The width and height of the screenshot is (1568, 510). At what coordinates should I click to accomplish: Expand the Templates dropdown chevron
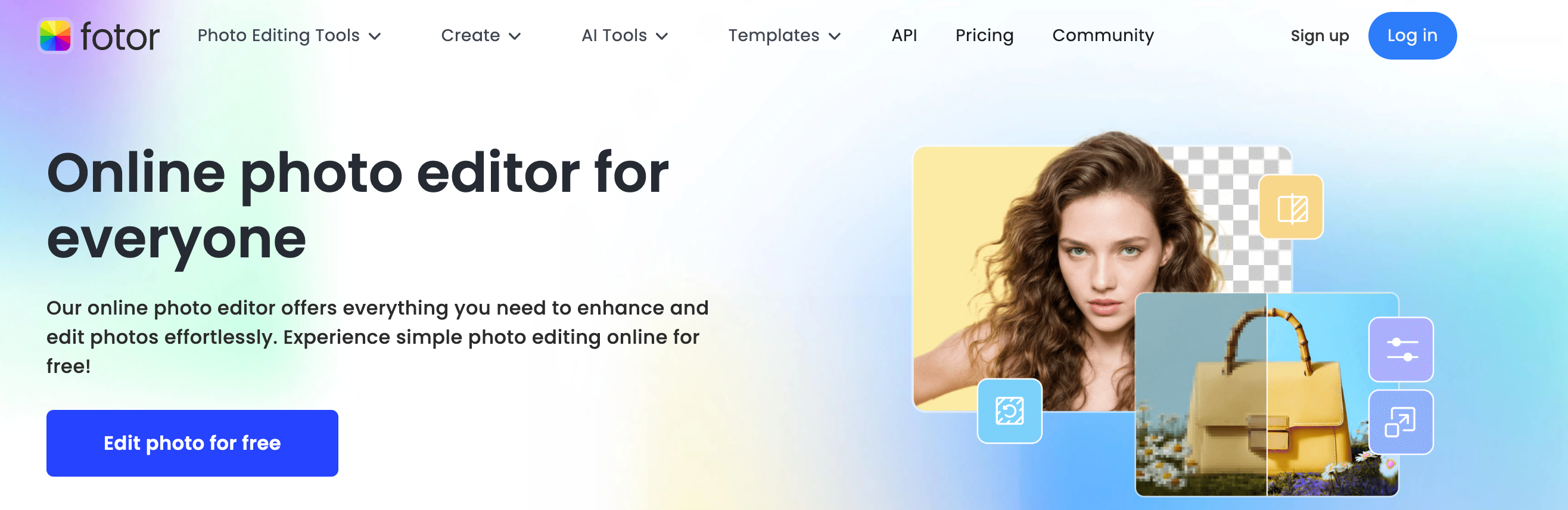click(835, 36)
